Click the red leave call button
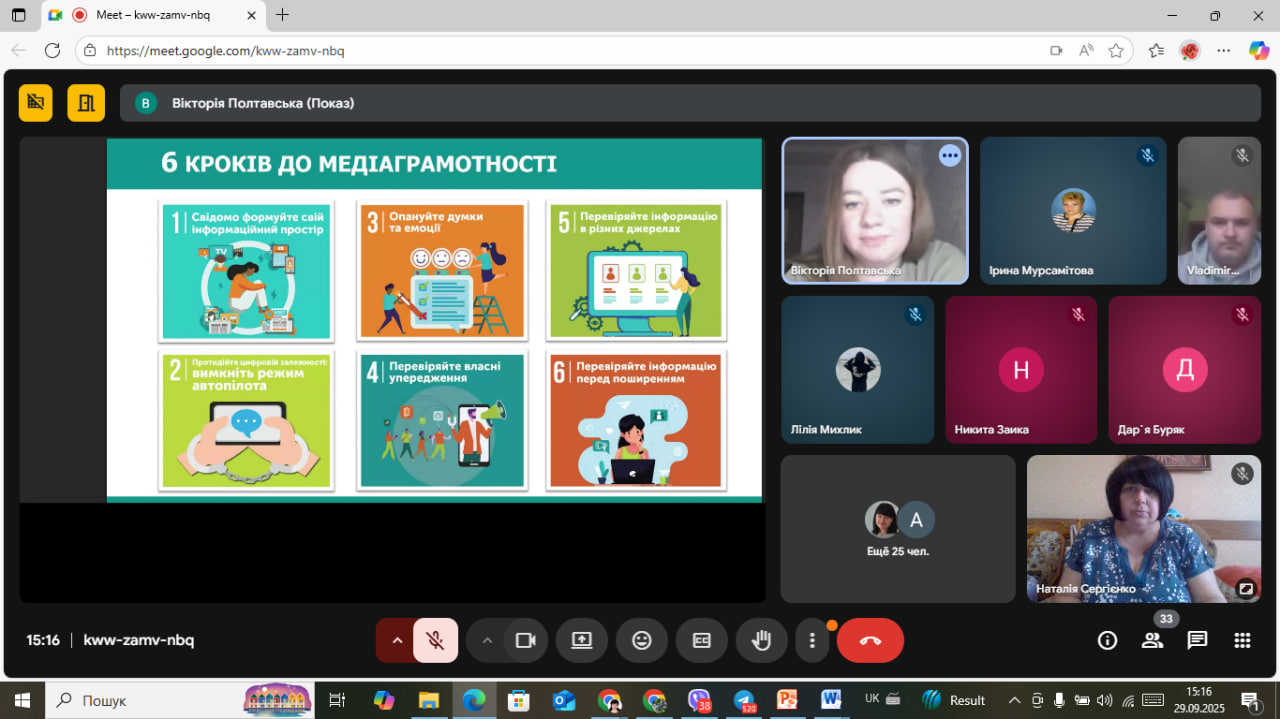The image size is (1280, 719). click(x=870, y=640)
